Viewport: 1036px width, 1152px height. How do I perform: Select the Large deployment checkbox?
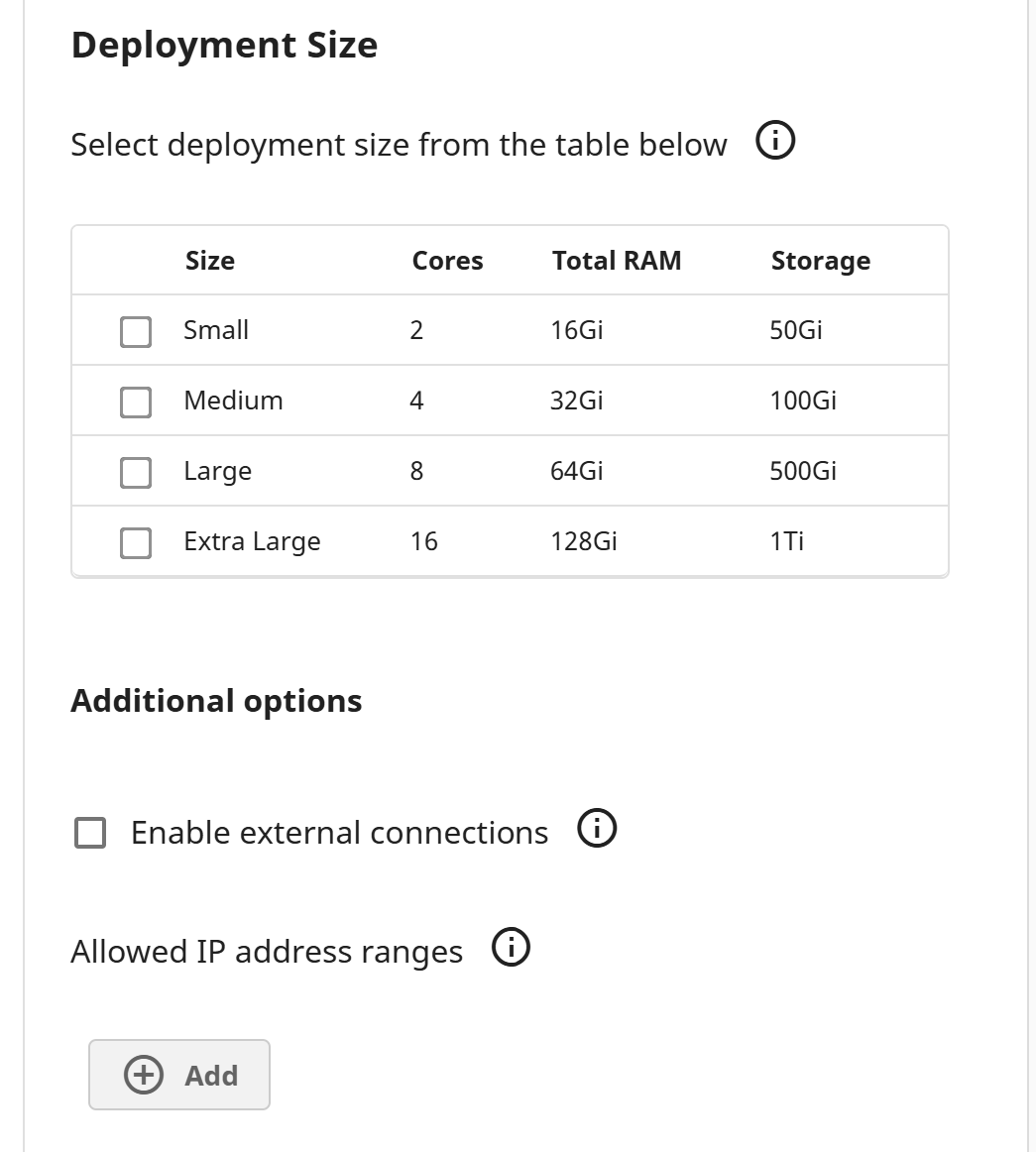point(136,472)
